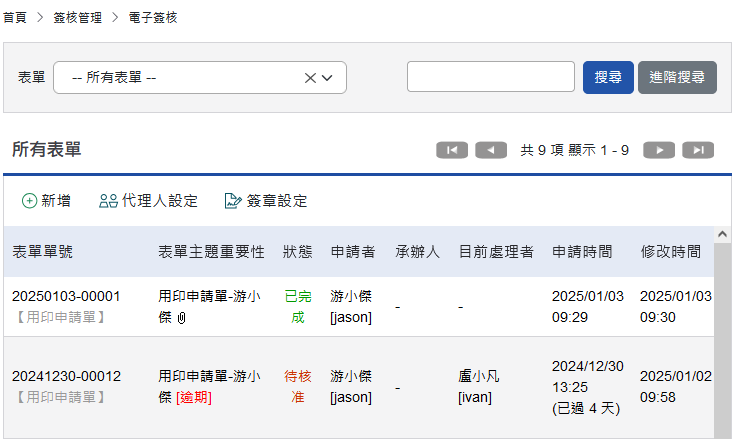Click application time 2025/01/03 09:29
The height and width of the screenshot is (439, 735).
tap(588, 307)
